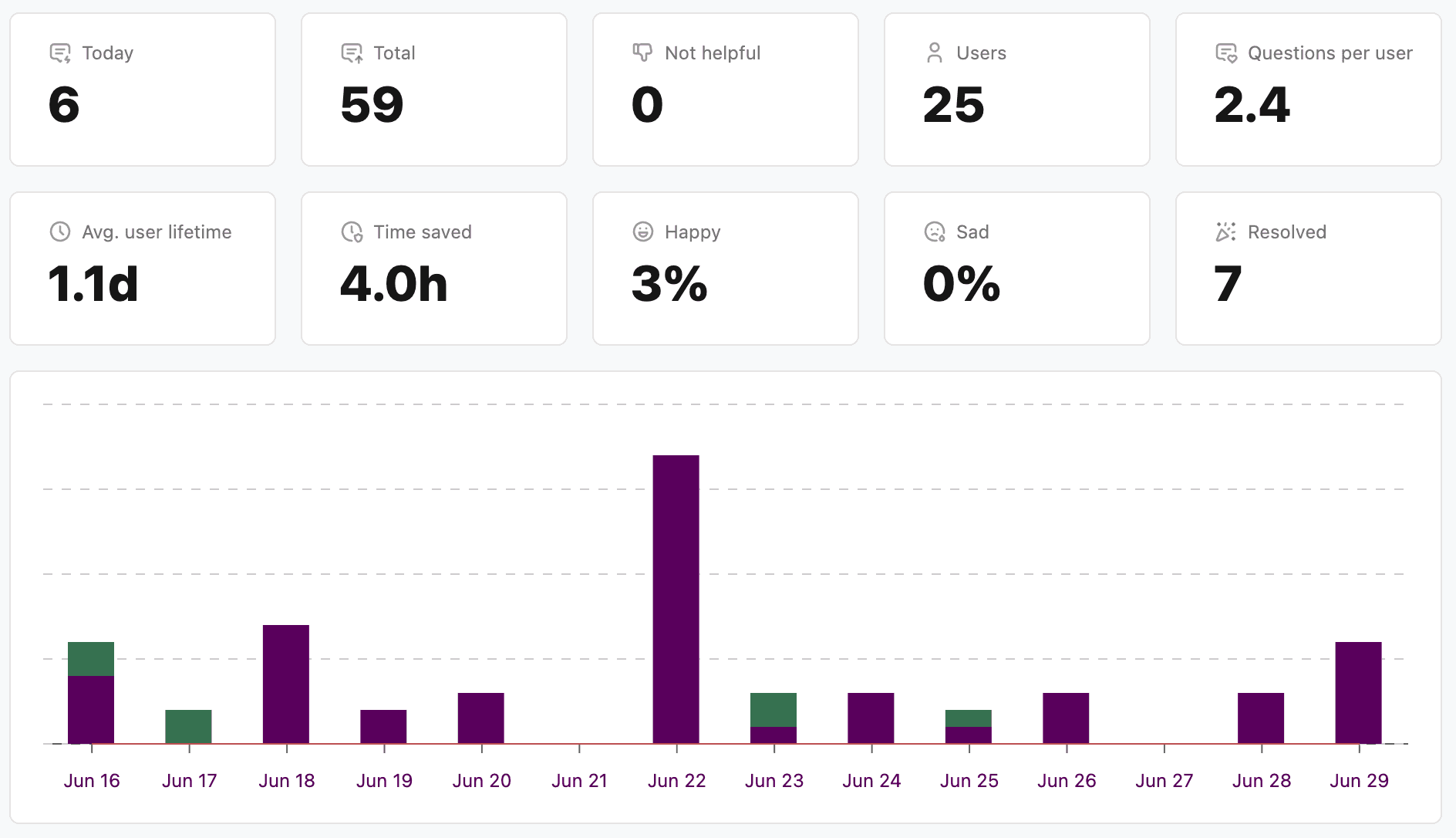Open the Resolved 7 stat card
The height and width of the screenshot is (838, 1456).
click(1309, 269)
